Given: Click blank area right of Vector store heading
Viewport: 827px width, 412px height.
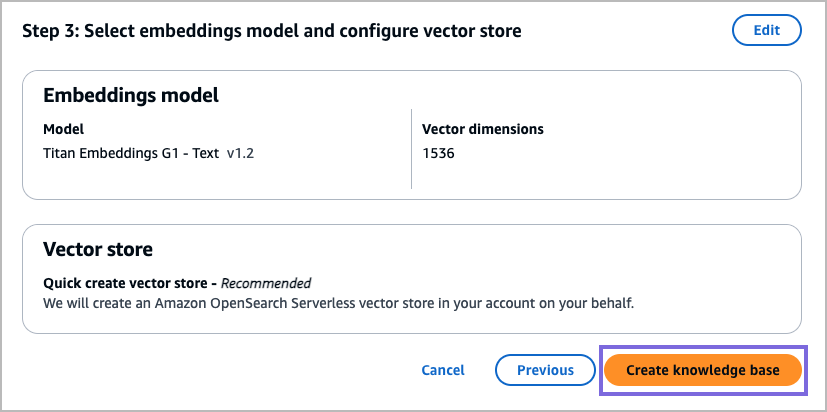Looking at the screenshot, I should click(500, 249).
